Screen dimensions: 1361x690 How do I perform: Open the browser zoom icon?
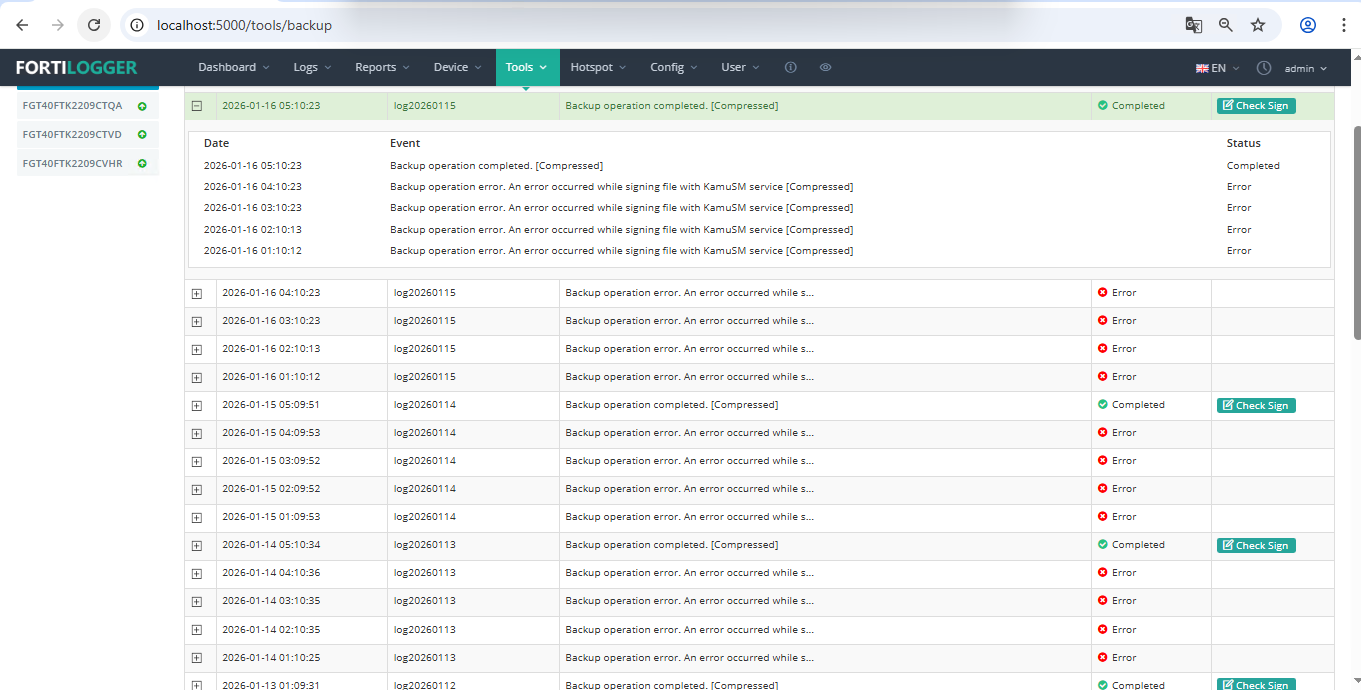pyautogui.click(x=1226, y=25)
